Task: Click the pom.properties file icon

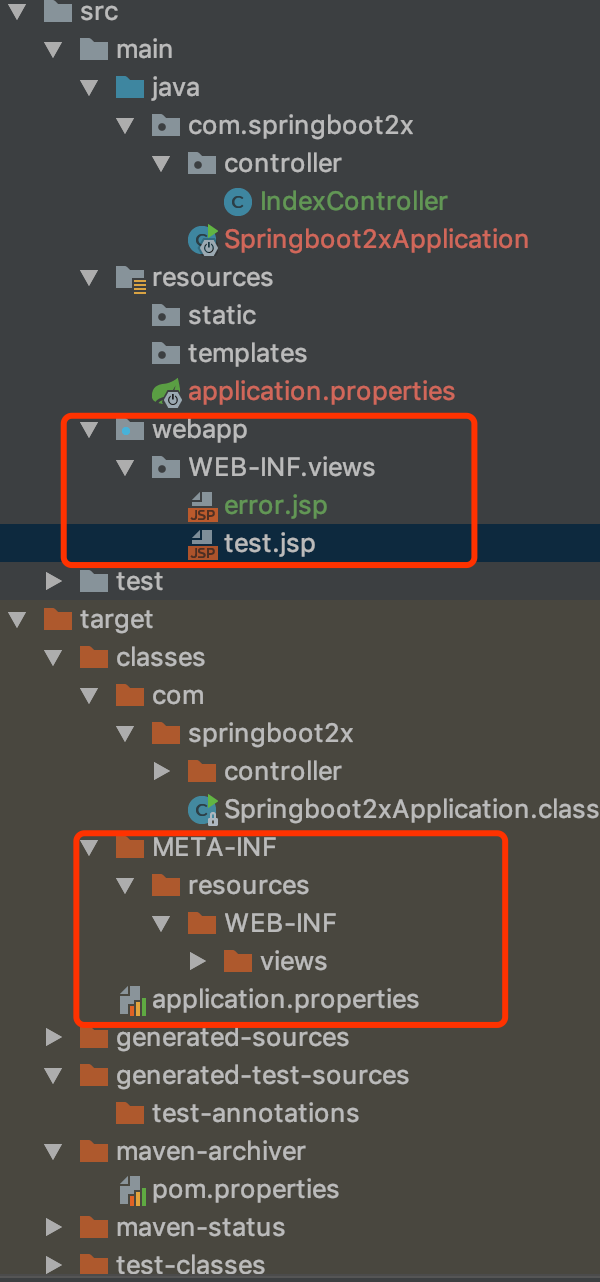Action: point(131,1189)
